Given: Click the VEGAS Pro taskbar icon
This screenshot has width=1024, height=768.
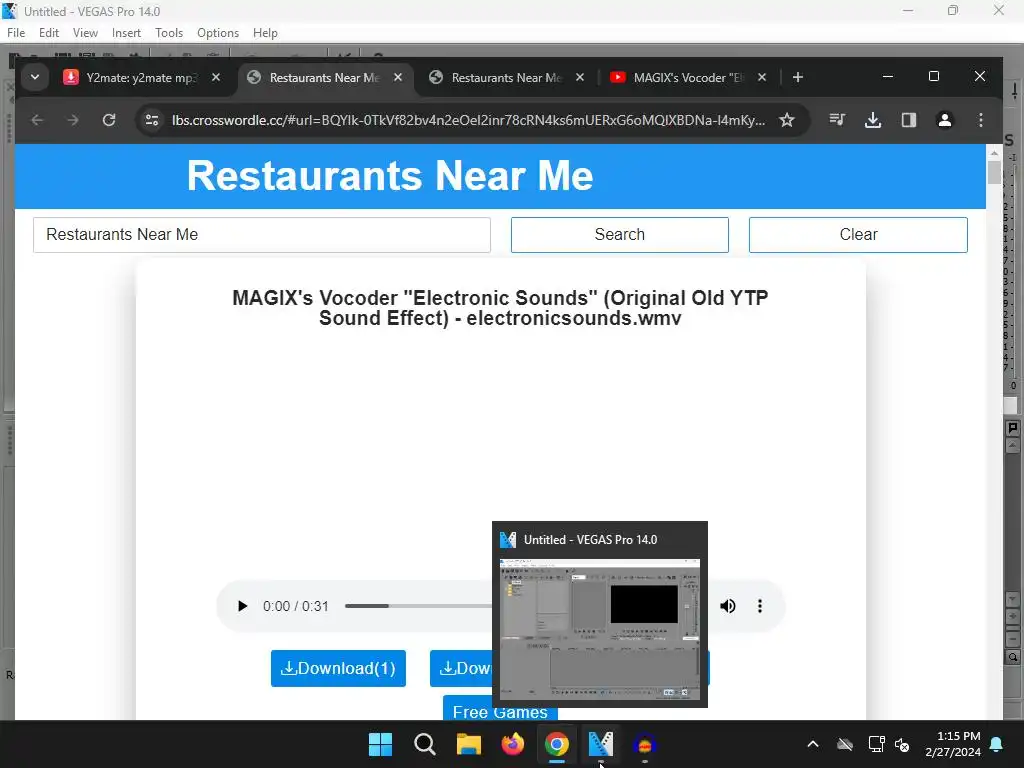Looking at the screenshot, I should tap(601, 744).
